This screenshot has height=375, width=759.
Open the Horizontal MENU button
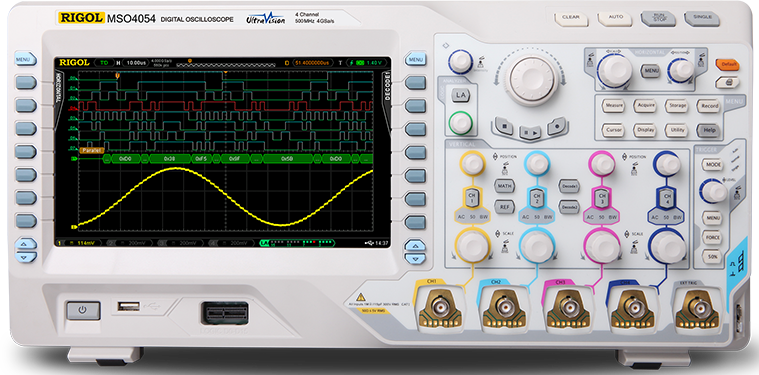tap(651, 71)
